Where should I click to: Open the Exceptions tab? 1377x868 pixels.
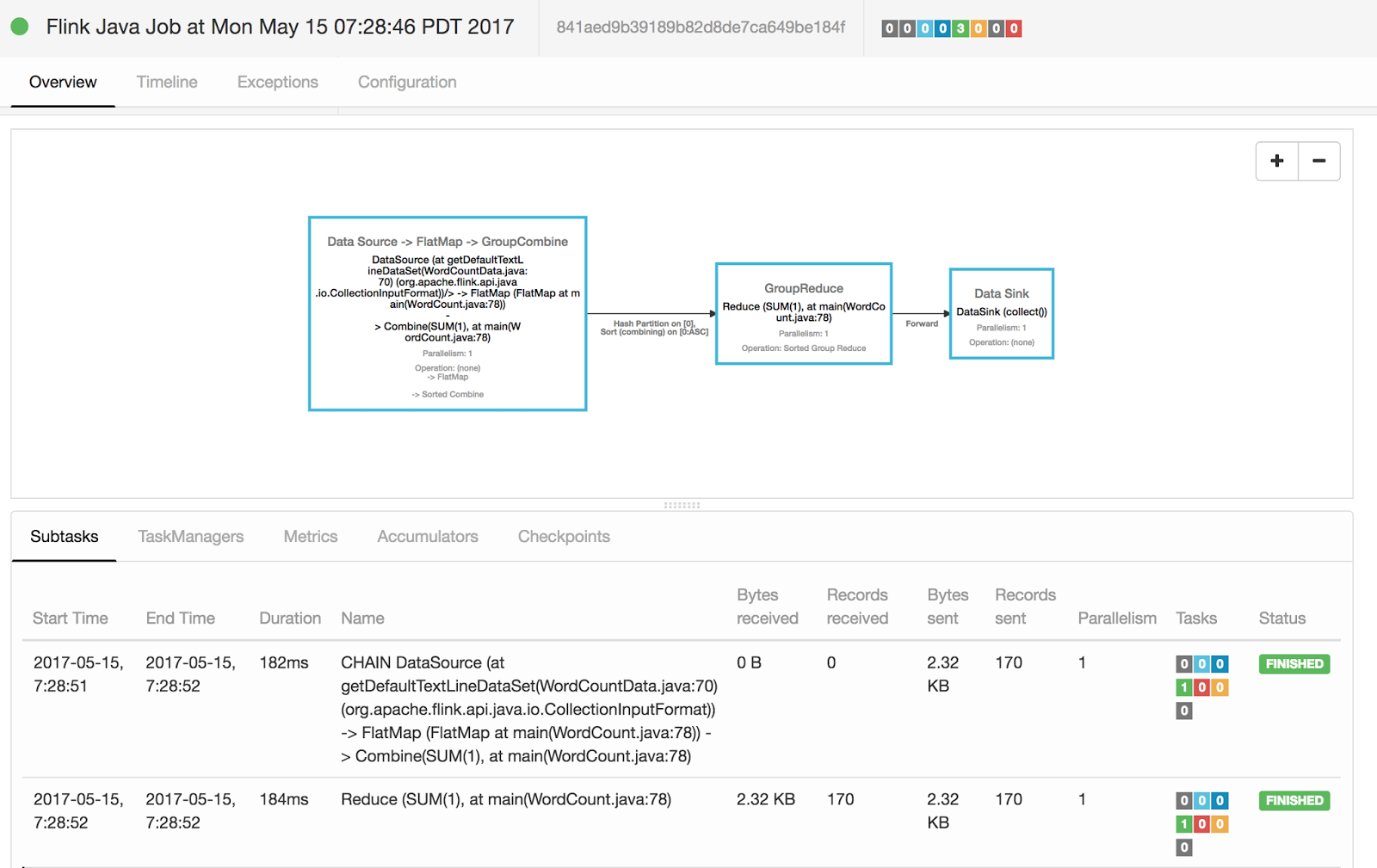pyautogui.click(x=277, y=82)
